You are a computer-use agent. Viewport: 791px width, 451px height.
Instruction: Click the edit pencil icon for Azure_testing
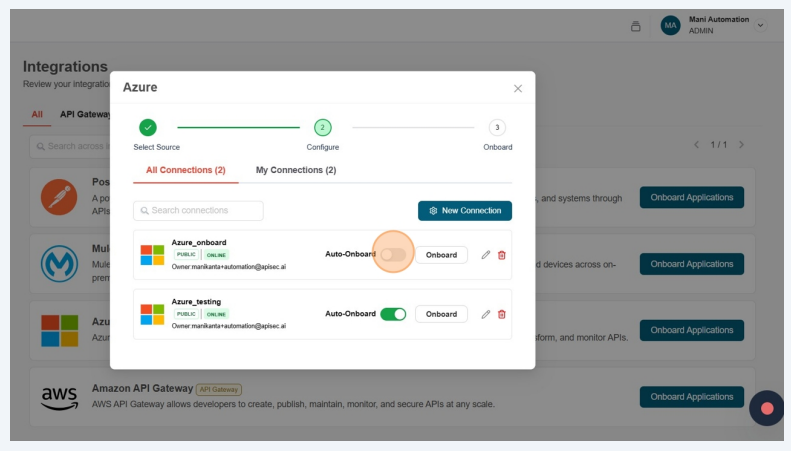point(486,314)
